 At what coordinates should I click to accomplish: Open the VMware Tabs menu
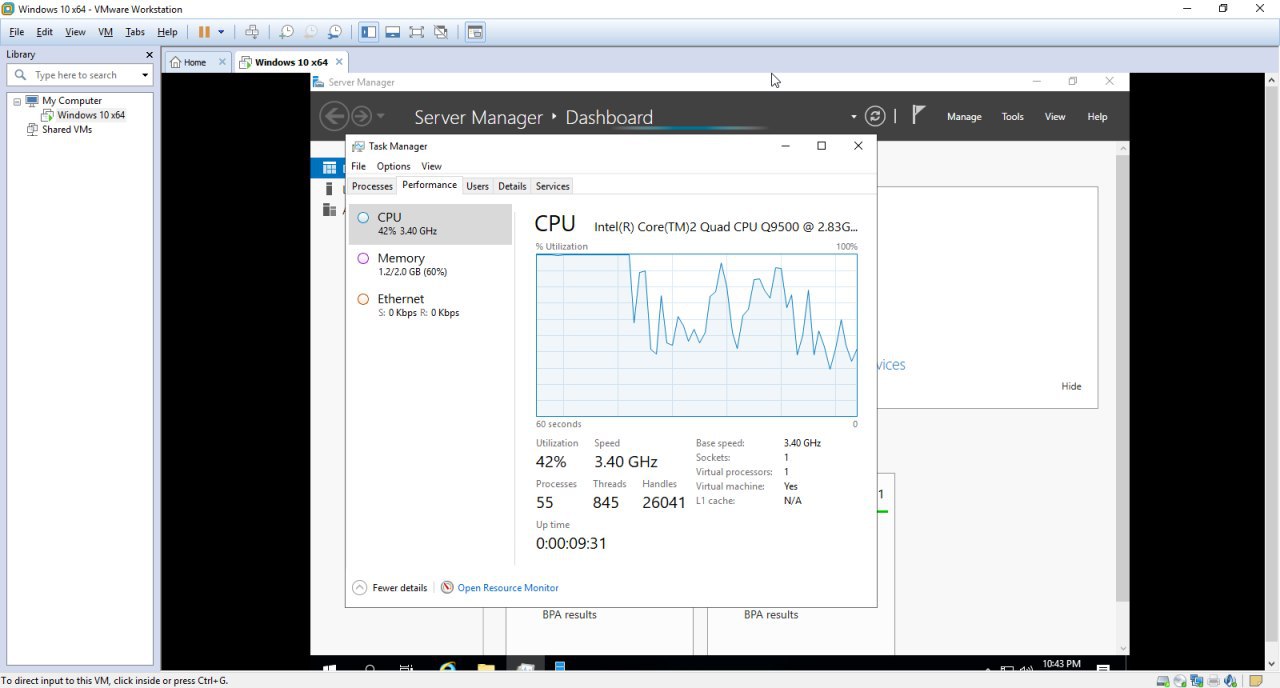pos(135,32)
